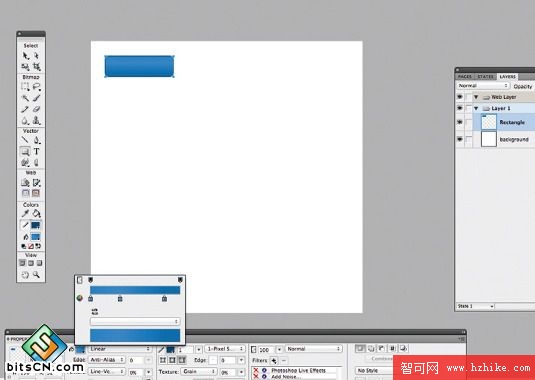This screenshot has width=535, height=380.
Task: Click the swap stroke and fill colors icon
Action: 38,246
